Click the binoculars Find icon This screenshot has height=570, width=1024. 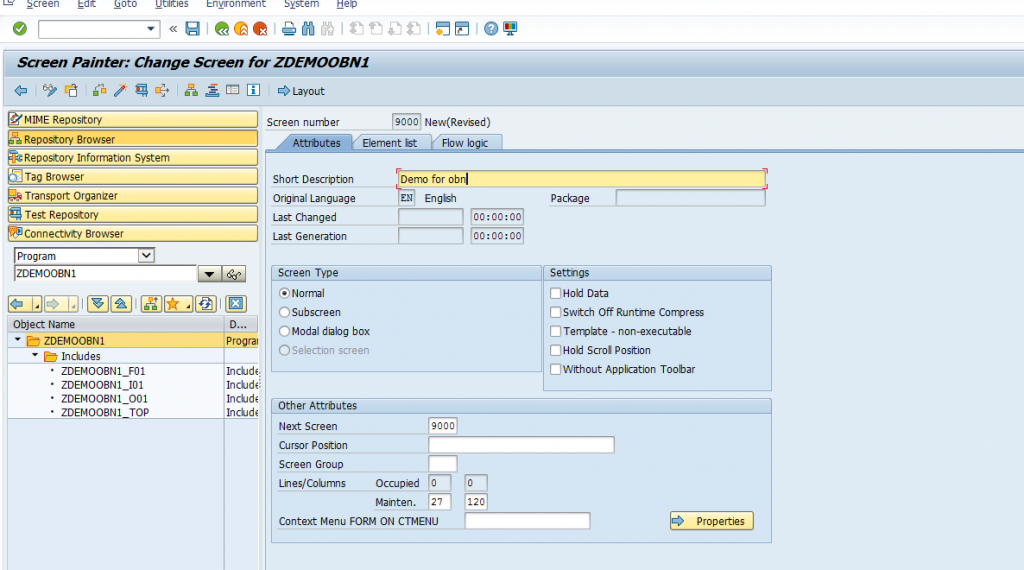click(308, 29)
